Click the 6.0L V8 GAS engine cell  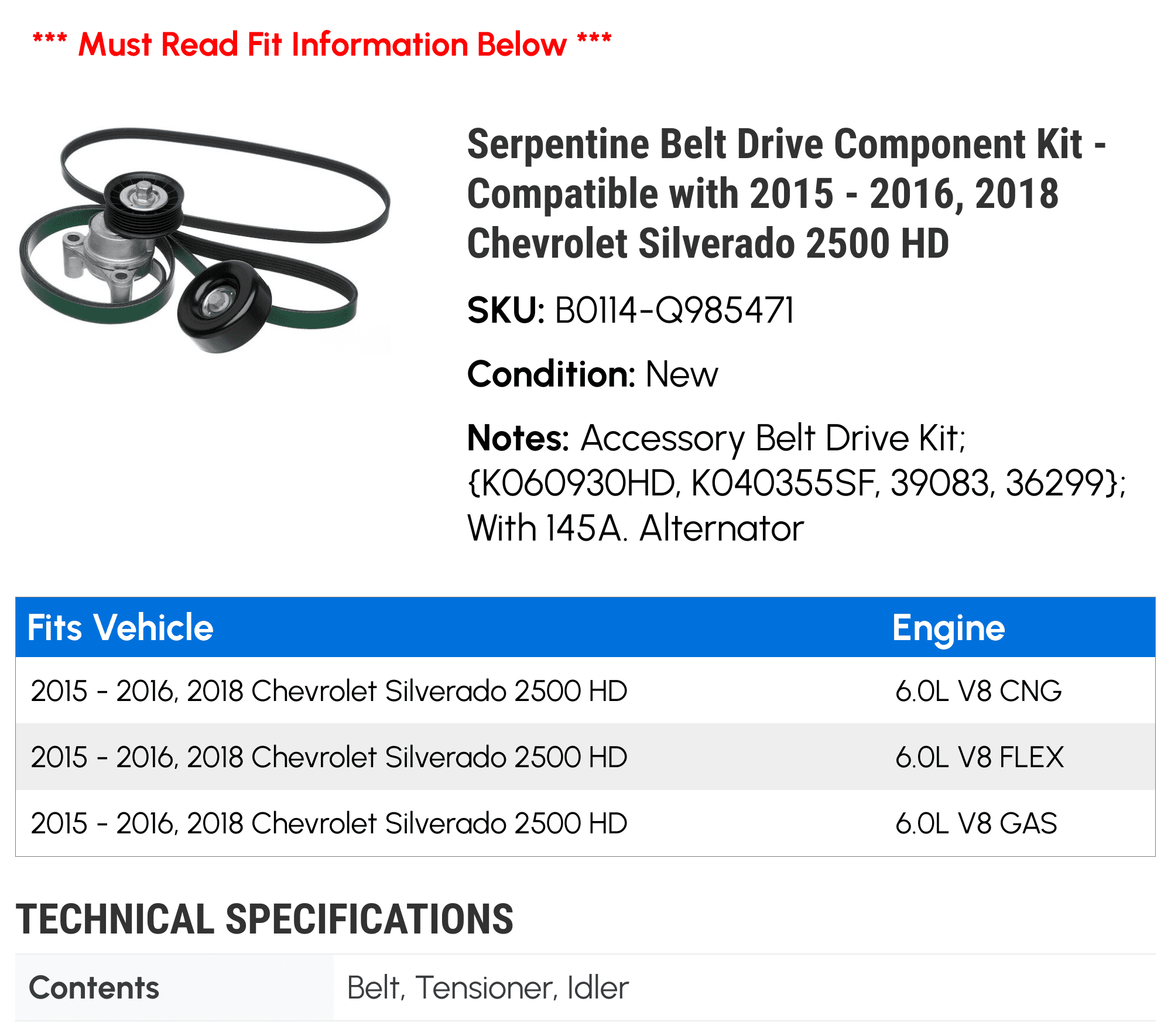coord(977,823)
